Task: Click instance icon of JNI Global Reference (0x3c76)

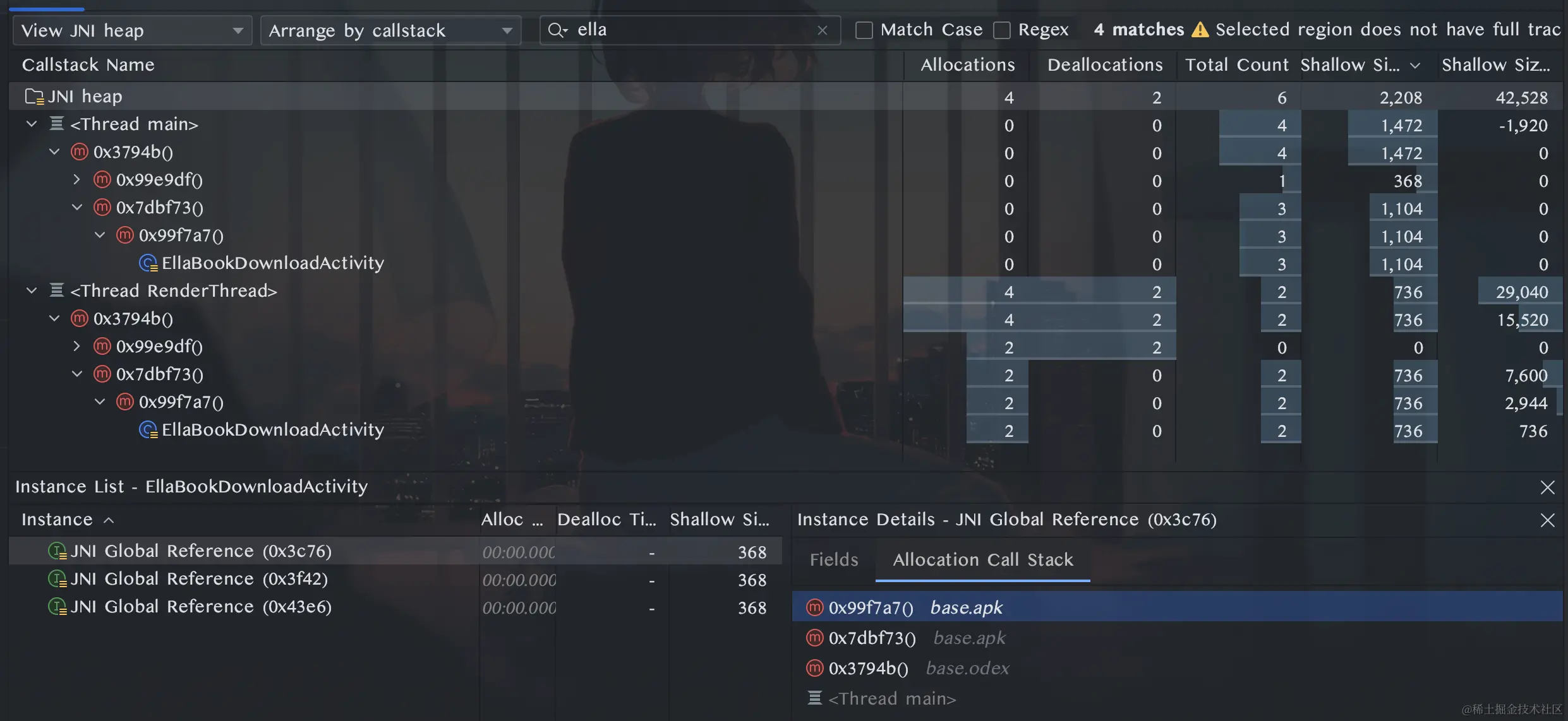Action: 57,551
